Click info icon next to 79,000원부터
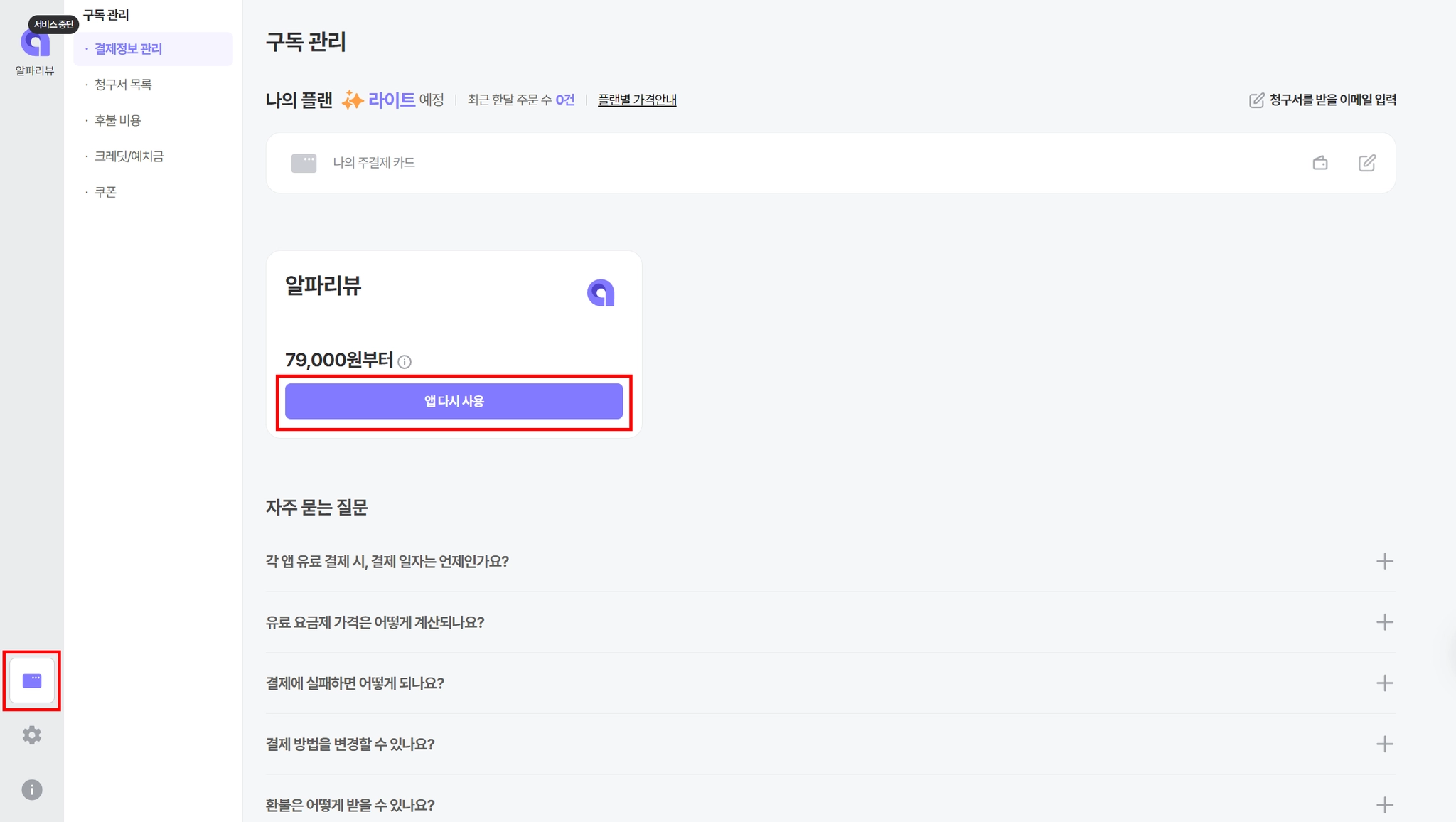 405,362
